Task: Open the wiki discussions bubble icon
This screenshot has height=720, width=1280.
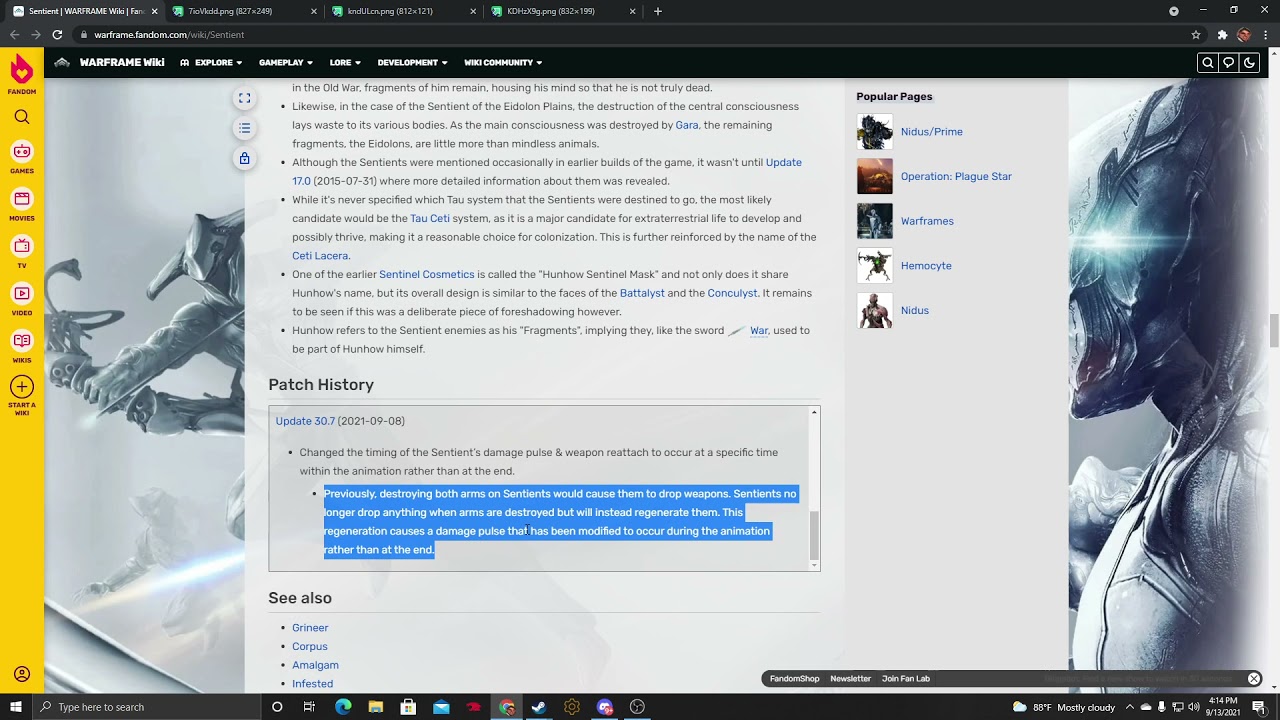Action: tap(1229, 62)
